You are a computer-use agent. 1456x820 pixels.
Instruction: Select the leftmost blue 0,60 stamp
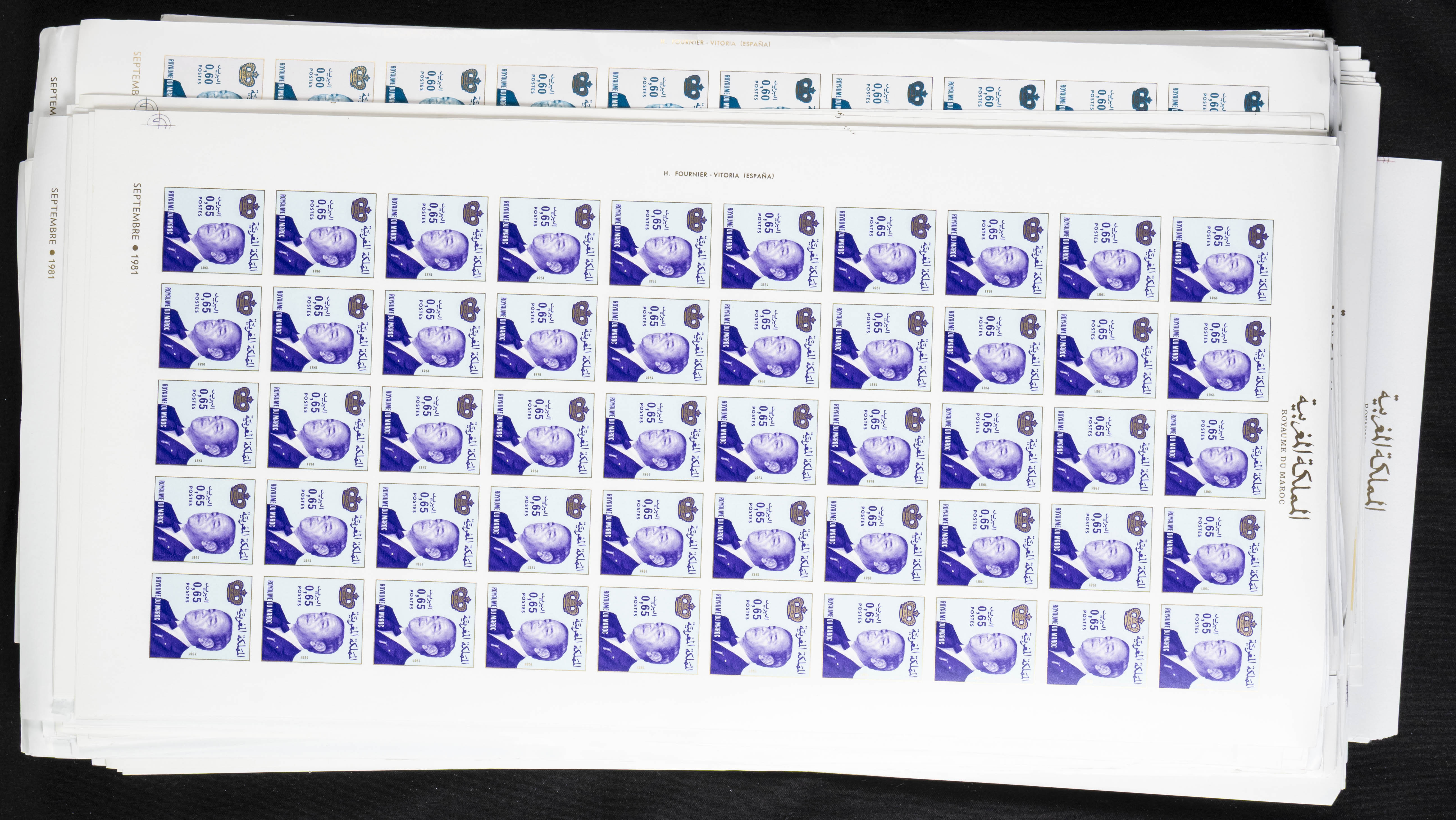coord(213,77)
